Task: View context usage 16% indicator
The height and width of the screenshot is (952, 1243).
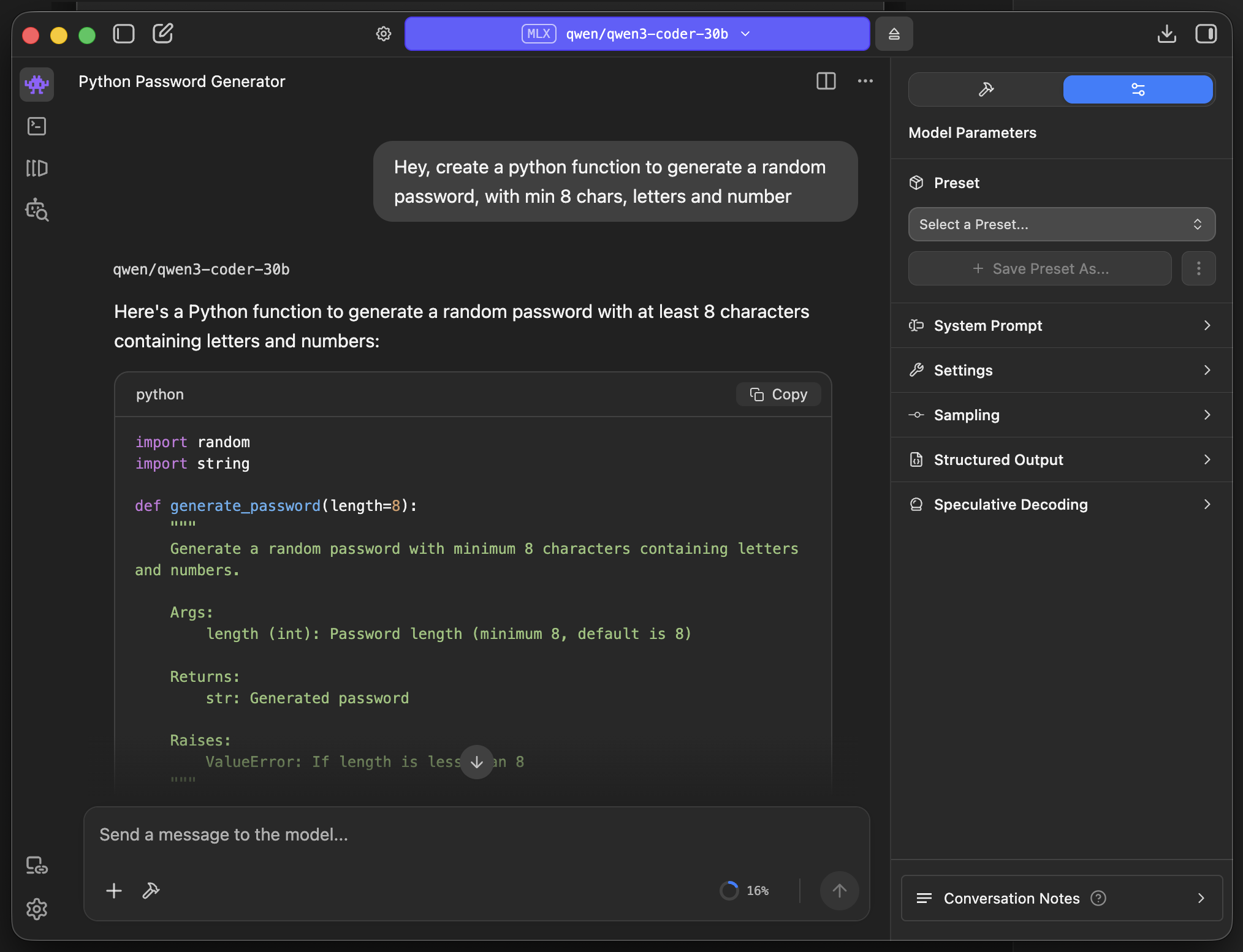Action: pos(745,891)
